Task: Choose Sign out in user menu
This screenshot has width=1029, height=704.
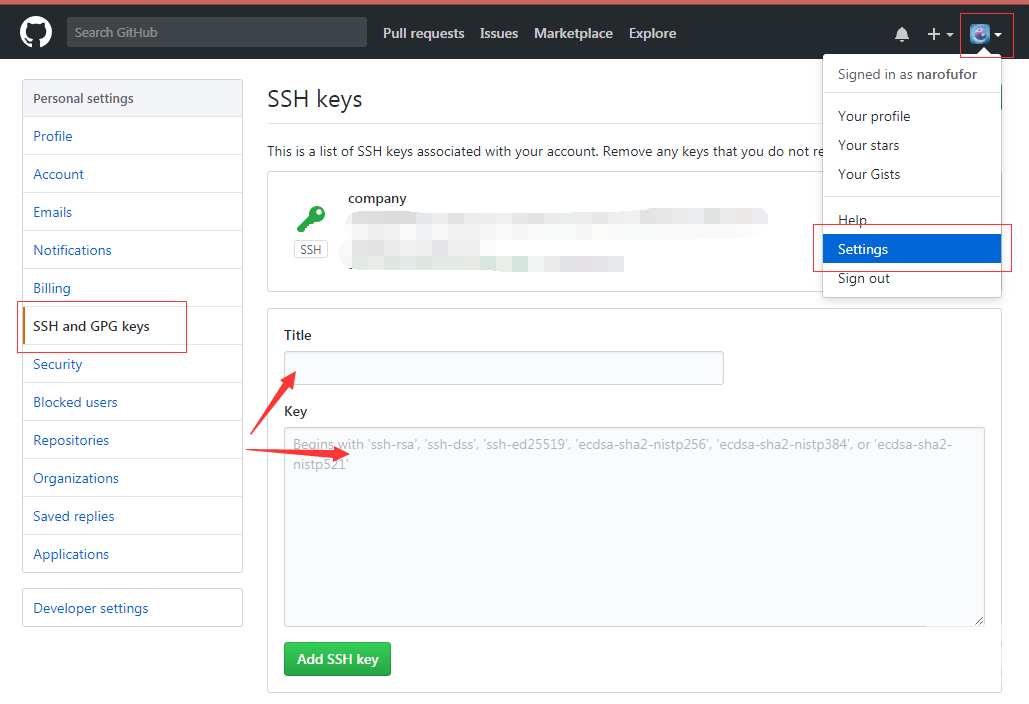Action: coord(912,278)
